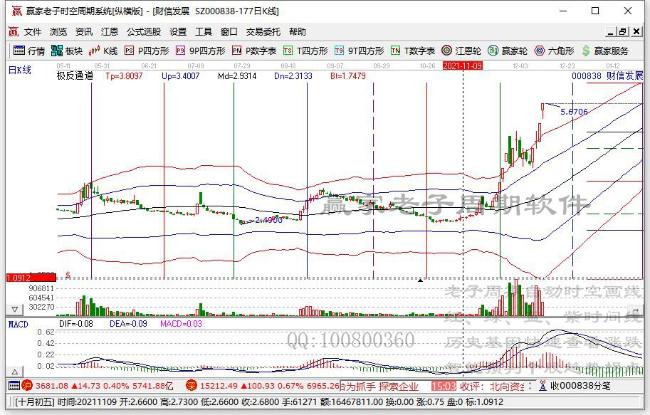Screen dimensions: 650x415
Task: Open the P数字表 tool icon
Action: pos(237,51)
